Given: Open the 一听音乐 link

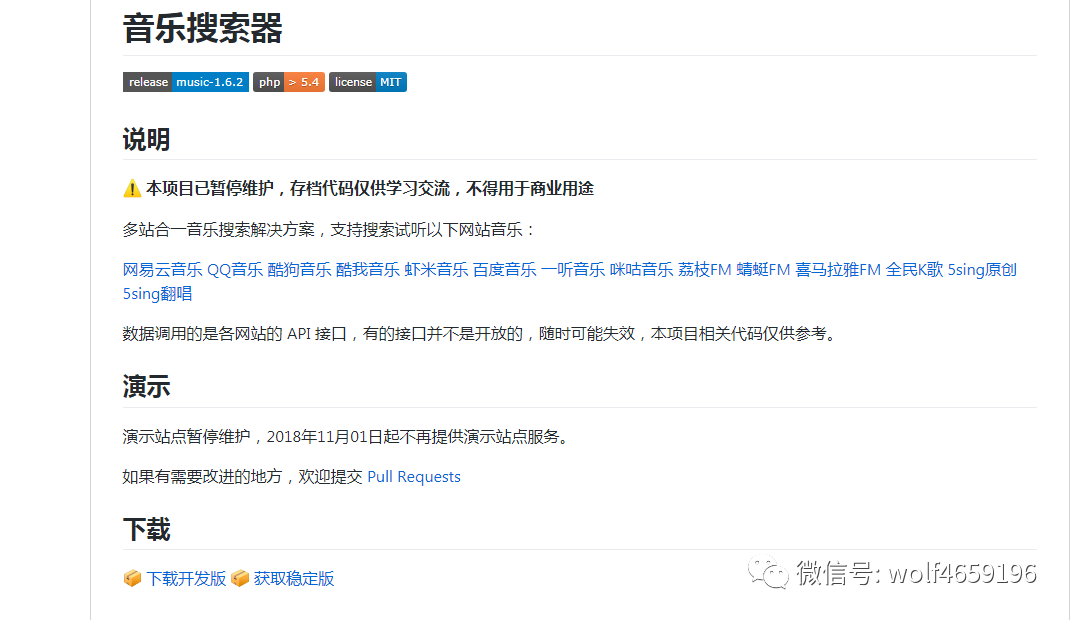Looking at the screenshot, I should coord(573,270).
